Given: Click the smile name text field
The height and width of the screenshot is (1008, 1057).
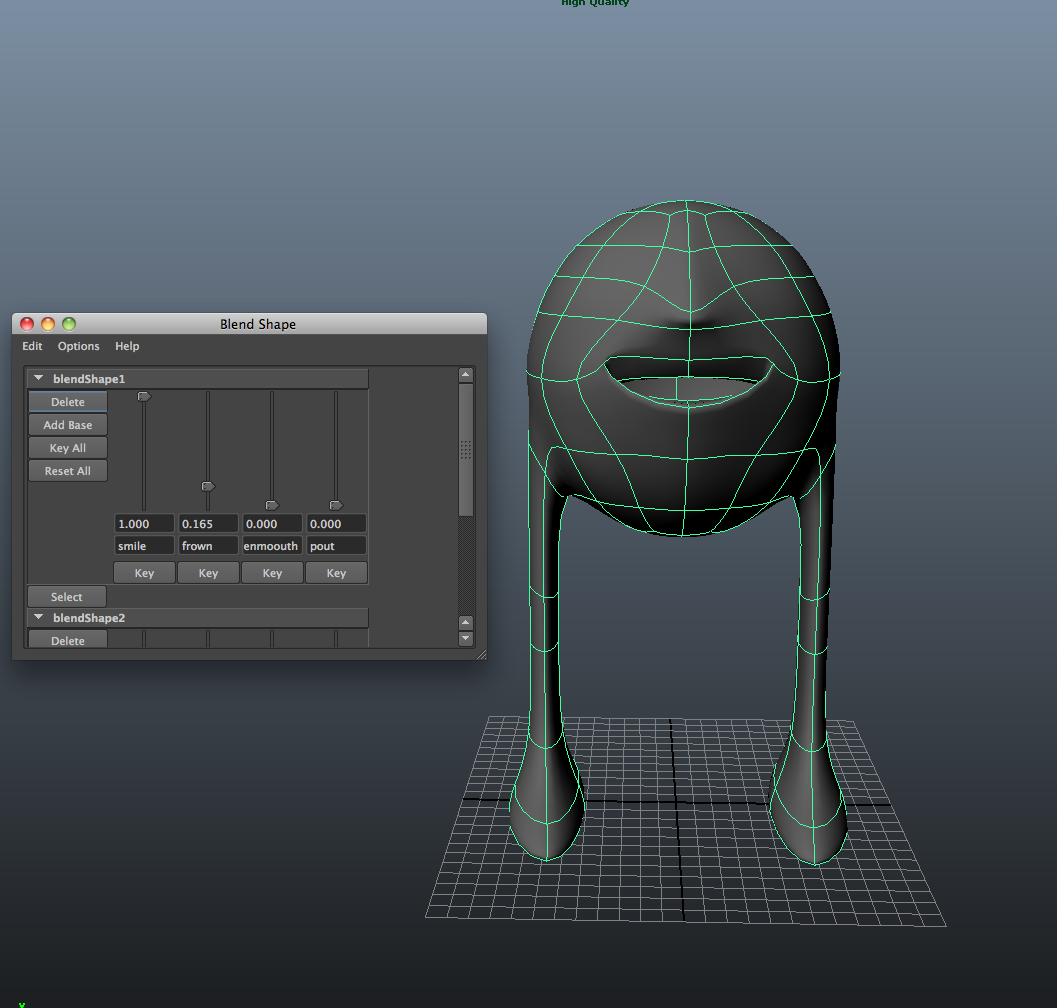Looking at the screenshot, I should (144, 546).
